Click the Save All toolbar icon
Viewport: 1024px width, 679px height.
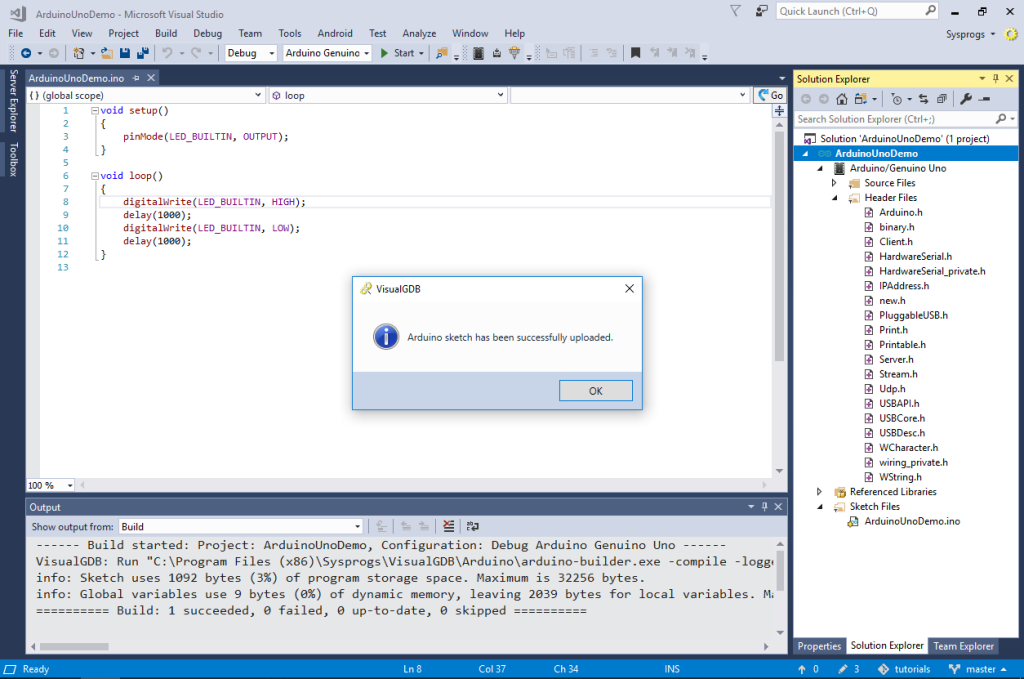click(x=142, y=53)
